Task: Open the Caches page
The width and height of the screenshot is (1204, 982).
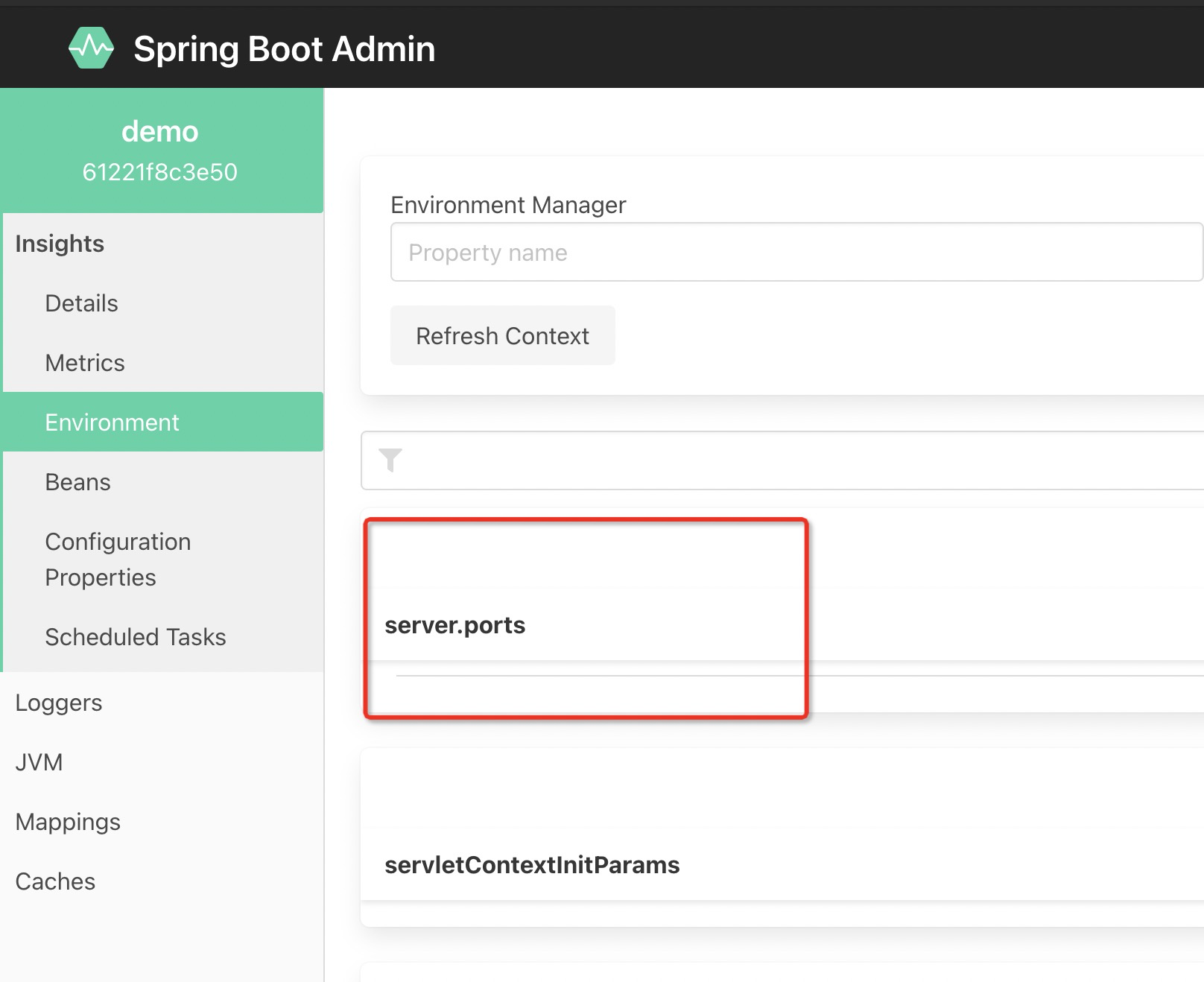Action: click(x=54, y=881)
